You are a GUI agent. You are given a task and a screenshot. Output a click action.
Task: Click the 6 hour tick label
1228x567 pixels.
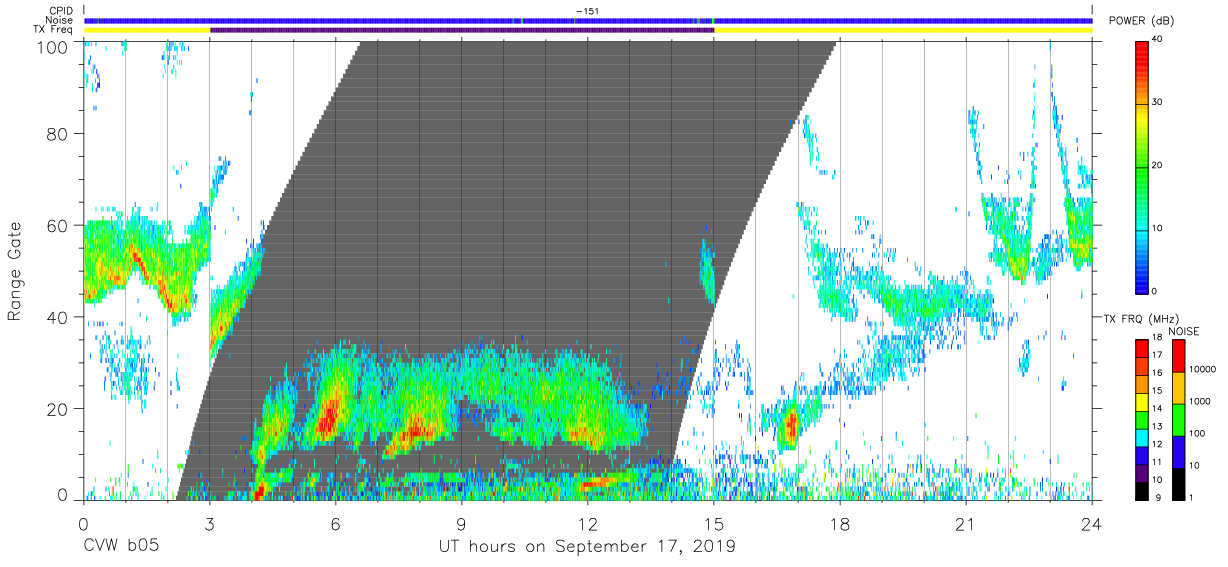coord(335,524)
